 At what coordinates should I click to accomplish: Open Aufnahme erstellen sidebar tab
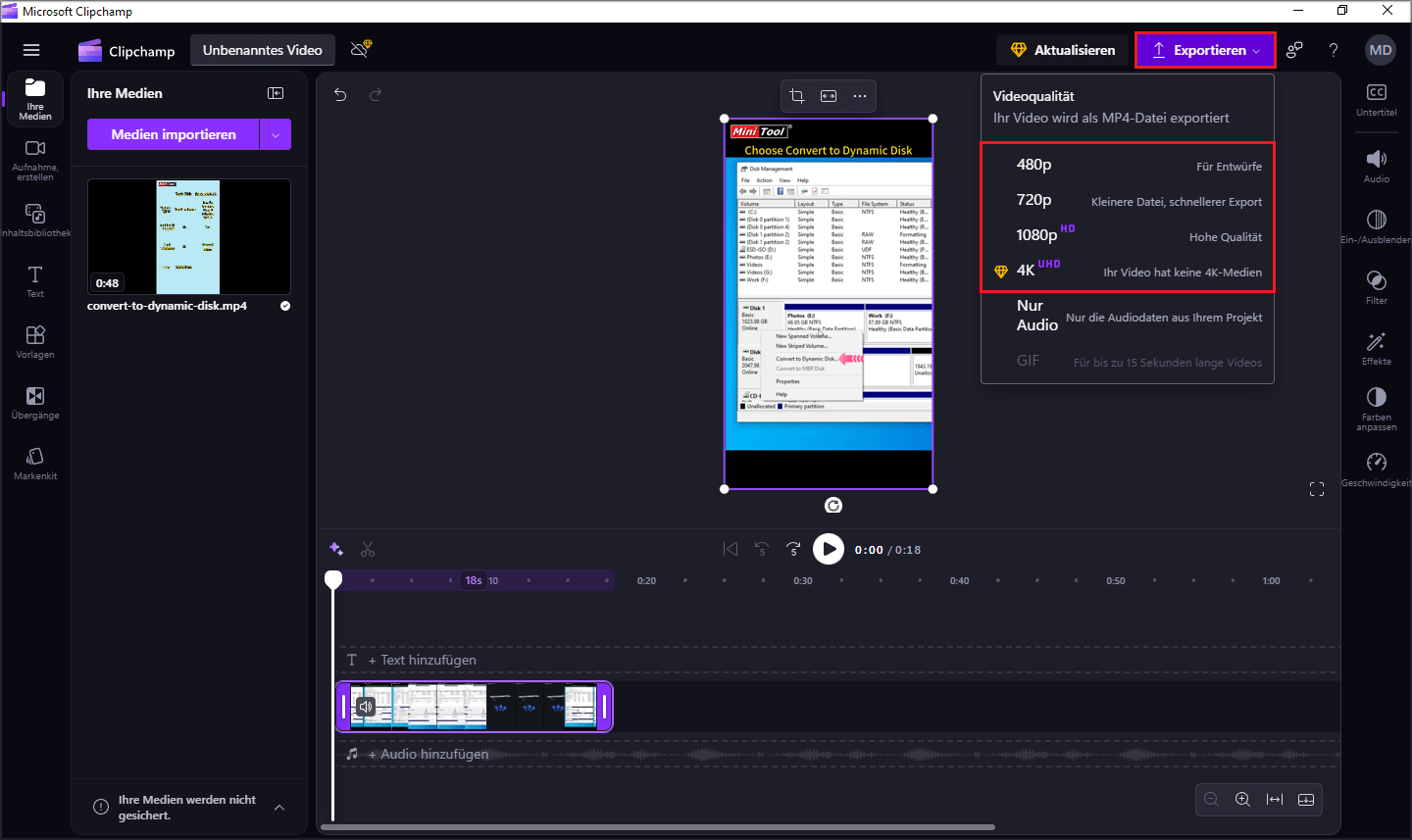point(35,160)
